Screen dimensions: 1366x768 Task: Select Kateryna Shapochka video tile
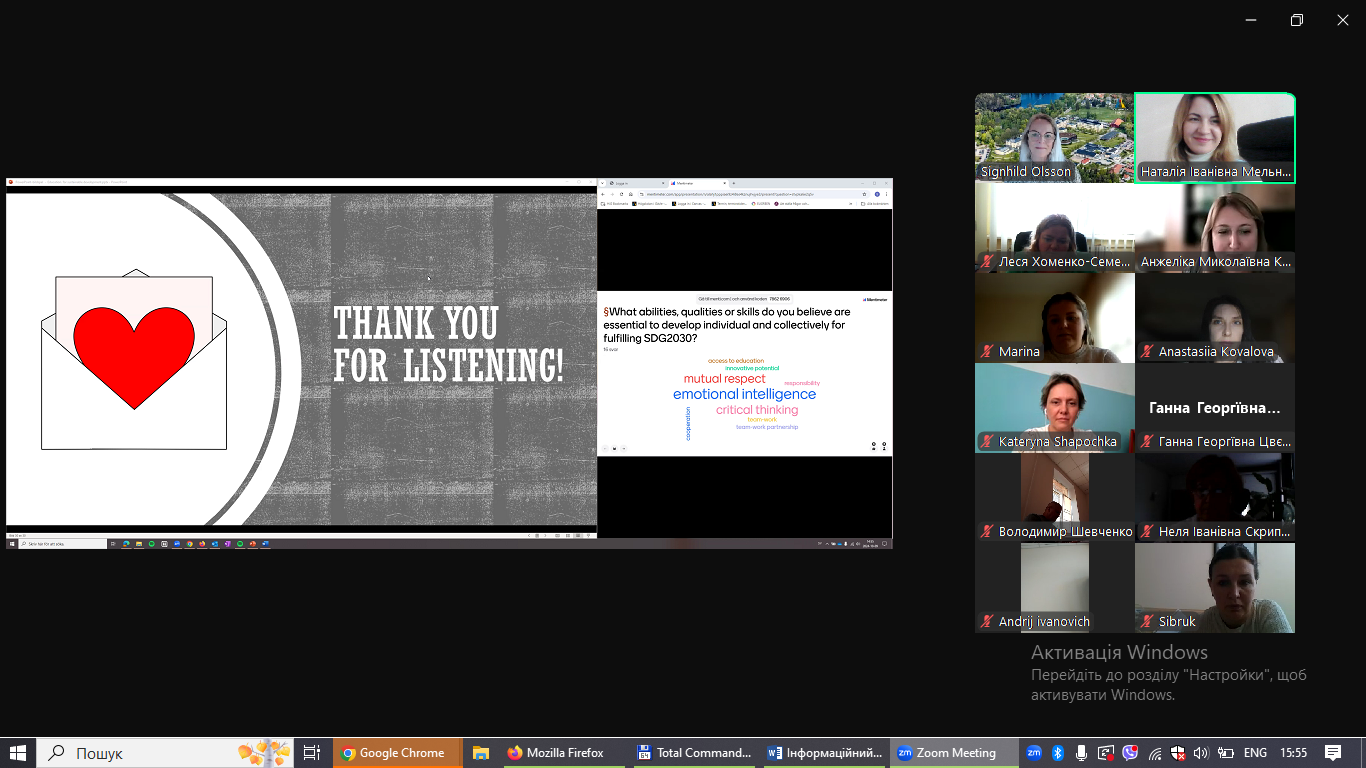coord(1055,408)
